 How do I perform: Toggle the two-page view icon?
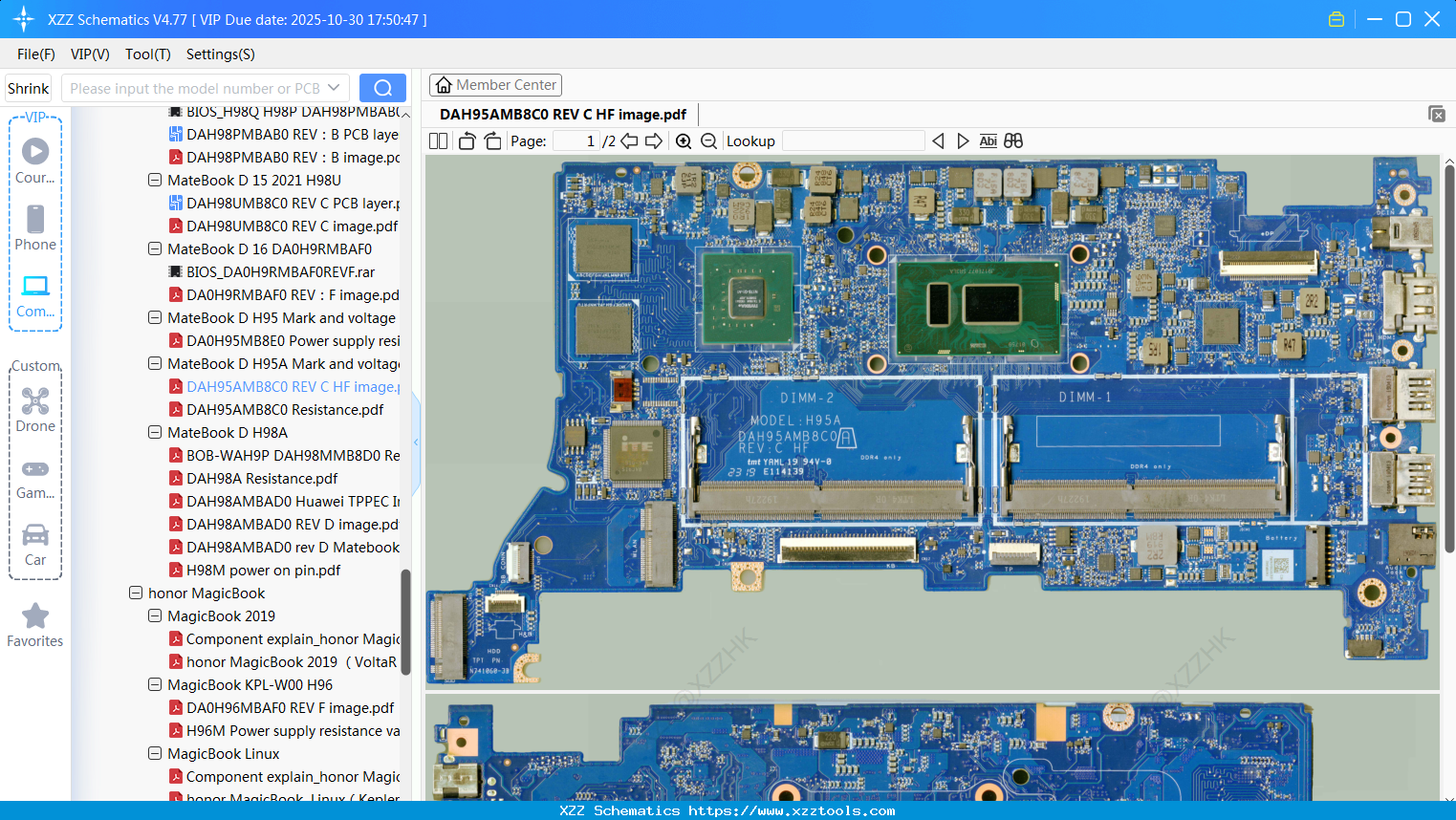tap(438, 140)
